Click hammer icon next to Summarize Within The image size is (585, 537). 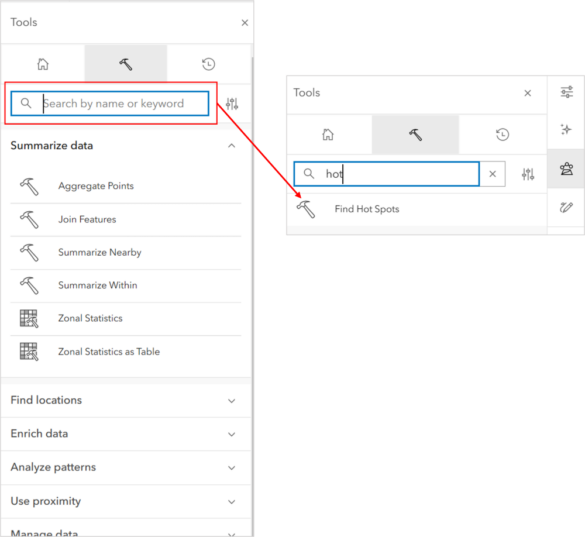(x=29, y=285)
